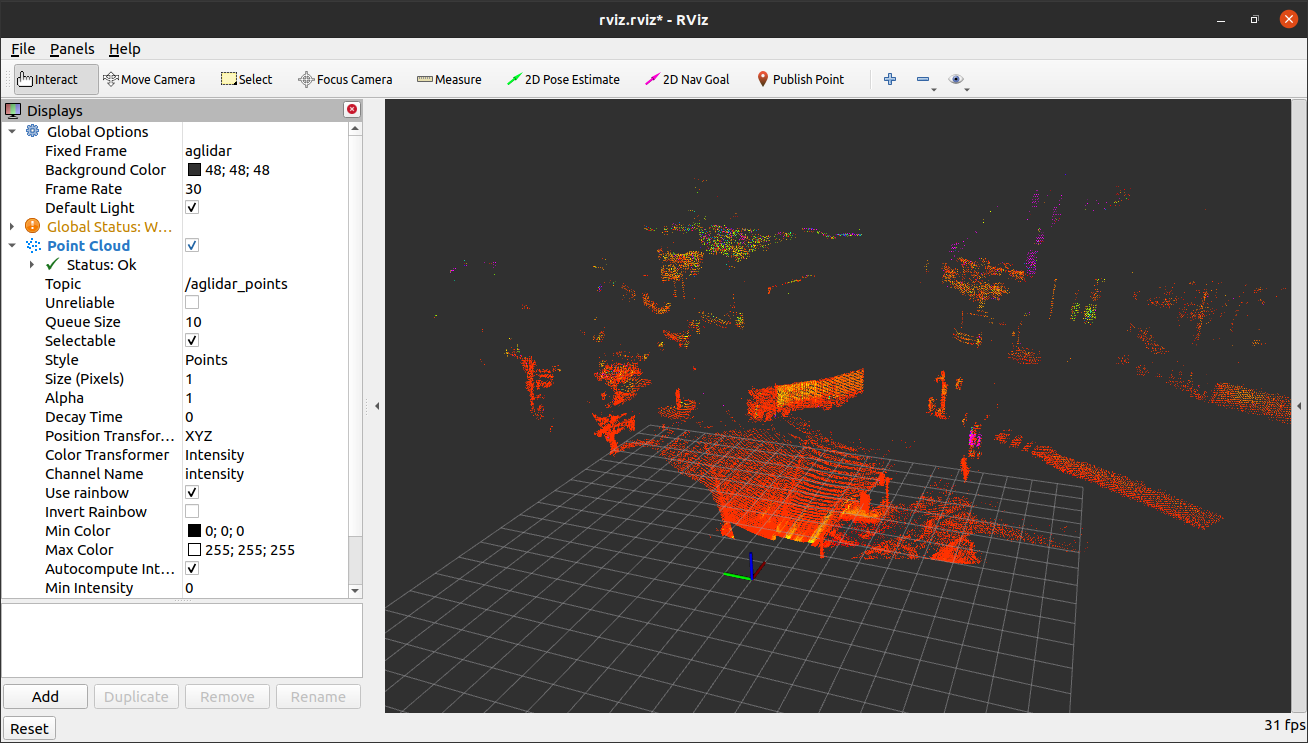This screenshot has width=1308, height=743.
Task: Use the Publish Point tool
Action: 799,78
